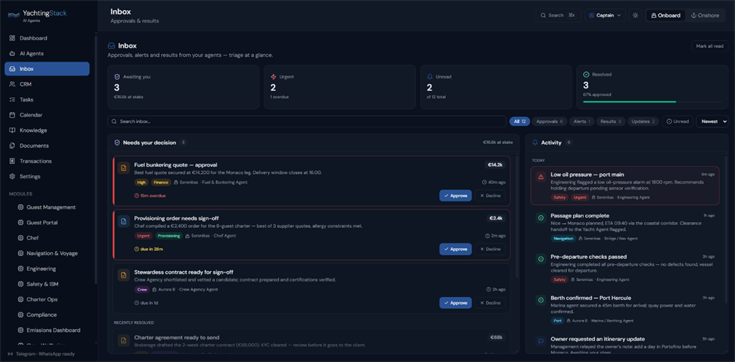Open the Calendar page
Screen dimensions: 735x362
pyautogui.click(x=47, y=115)
